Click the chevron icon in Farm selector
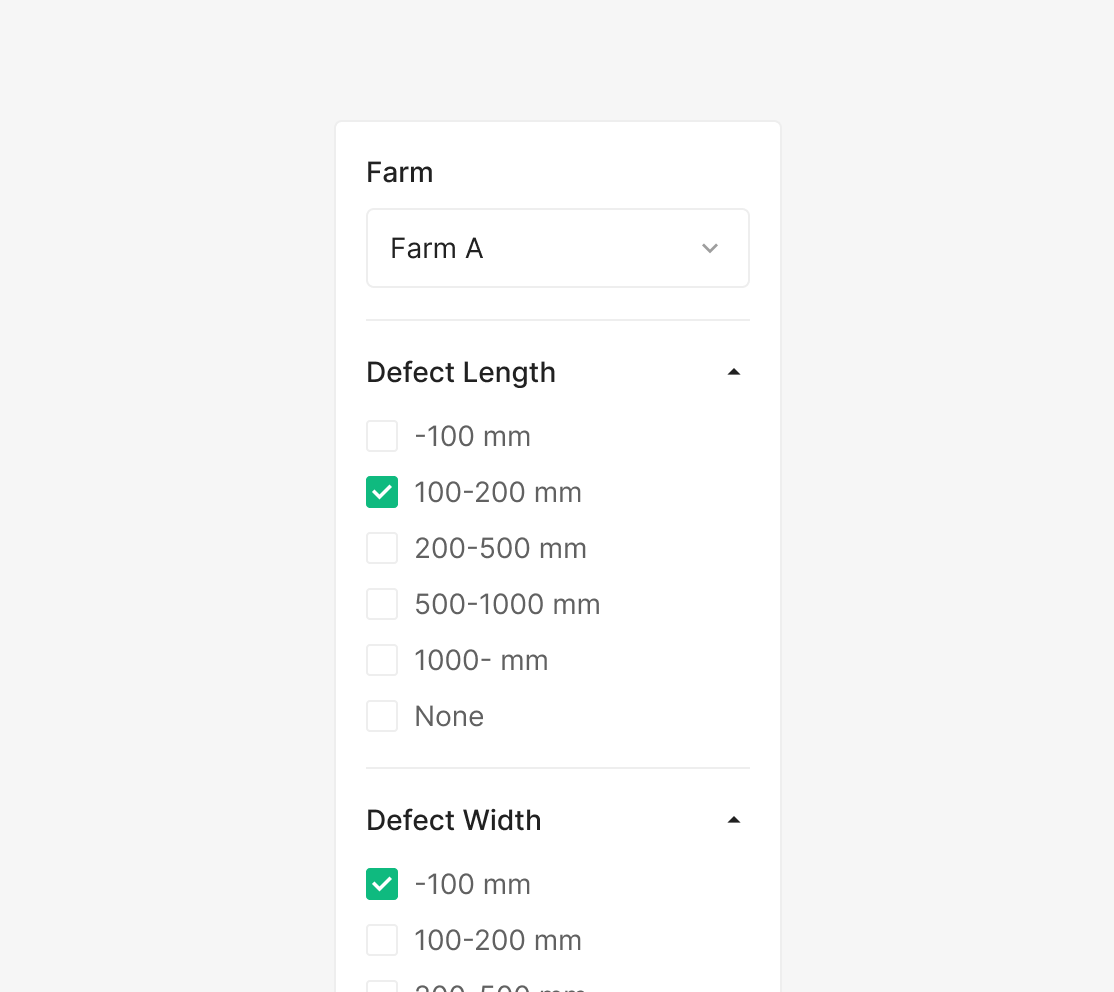This screenshot has width=1114, height=992. tap(710, 248)
